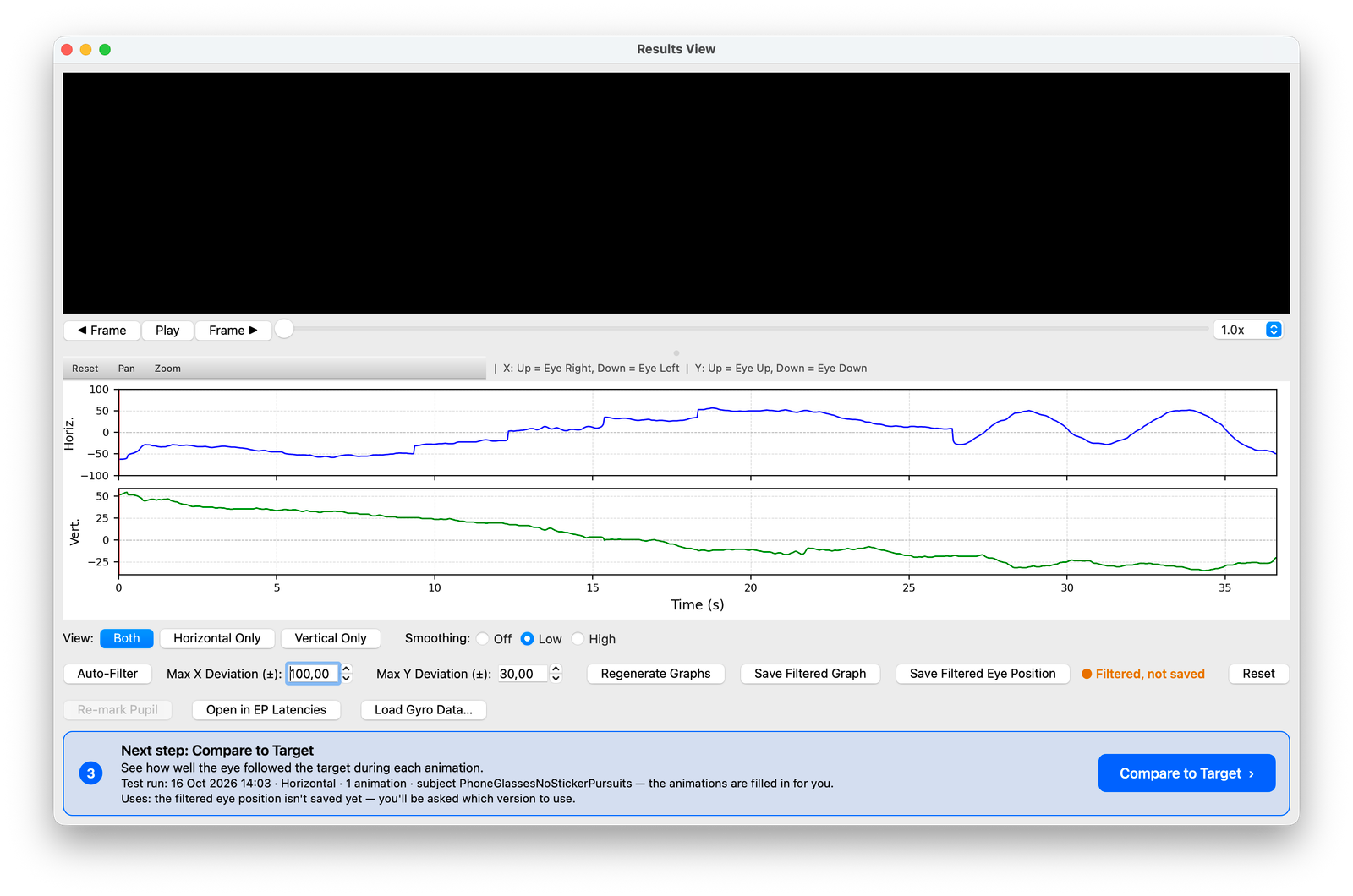1353x896 pixels.
Task: Click the video position slider handle
Action: pyautogui.click(x=285, y=329)
